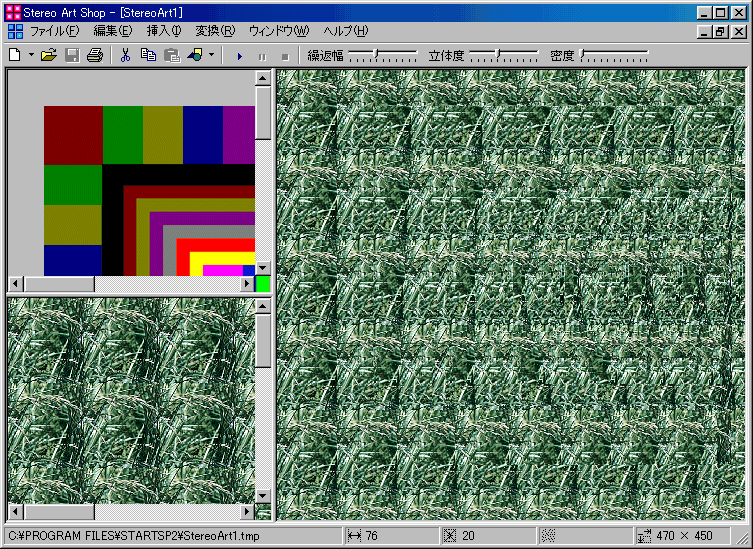753x549 pixels.
Task: Click the value 20 in status bar
Action: point(468,536)
